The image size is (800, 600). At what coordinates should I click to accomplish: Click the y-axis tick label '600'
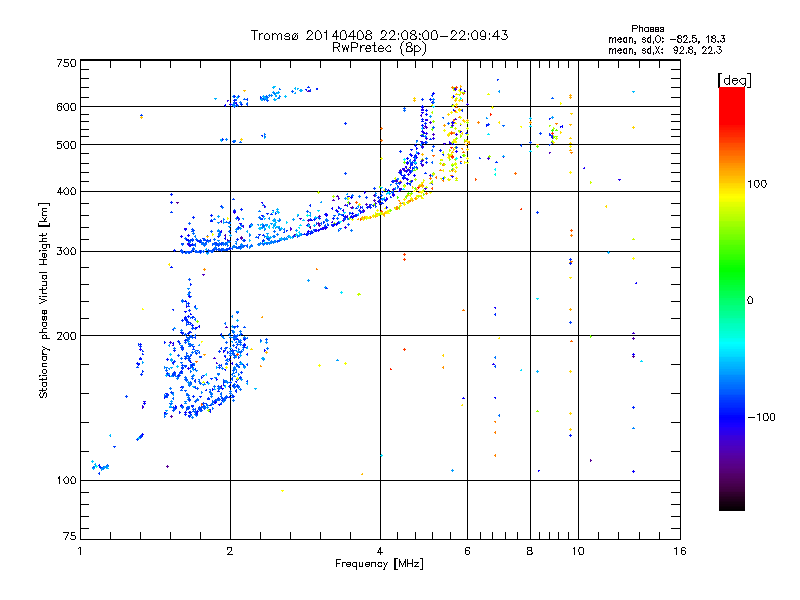click(x=66, y=107)
